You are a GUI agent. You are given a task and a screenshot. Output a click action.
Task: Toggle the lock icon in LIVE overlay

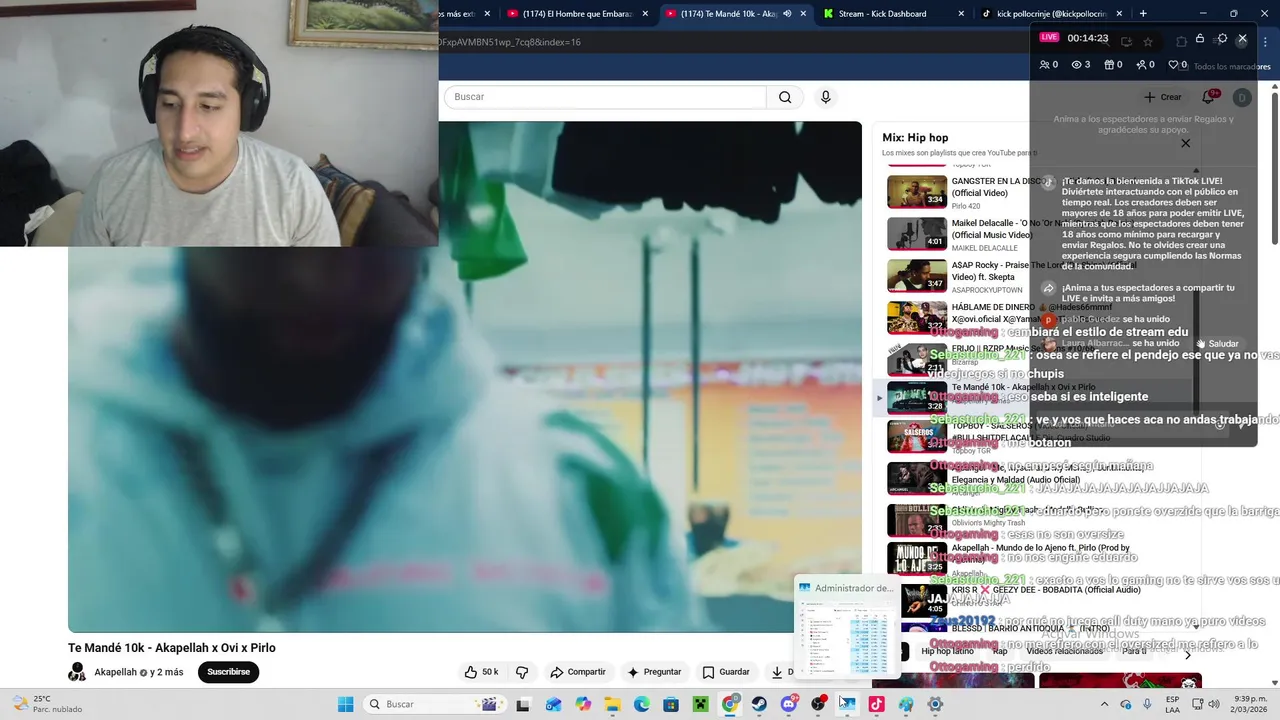[1200, 39]
